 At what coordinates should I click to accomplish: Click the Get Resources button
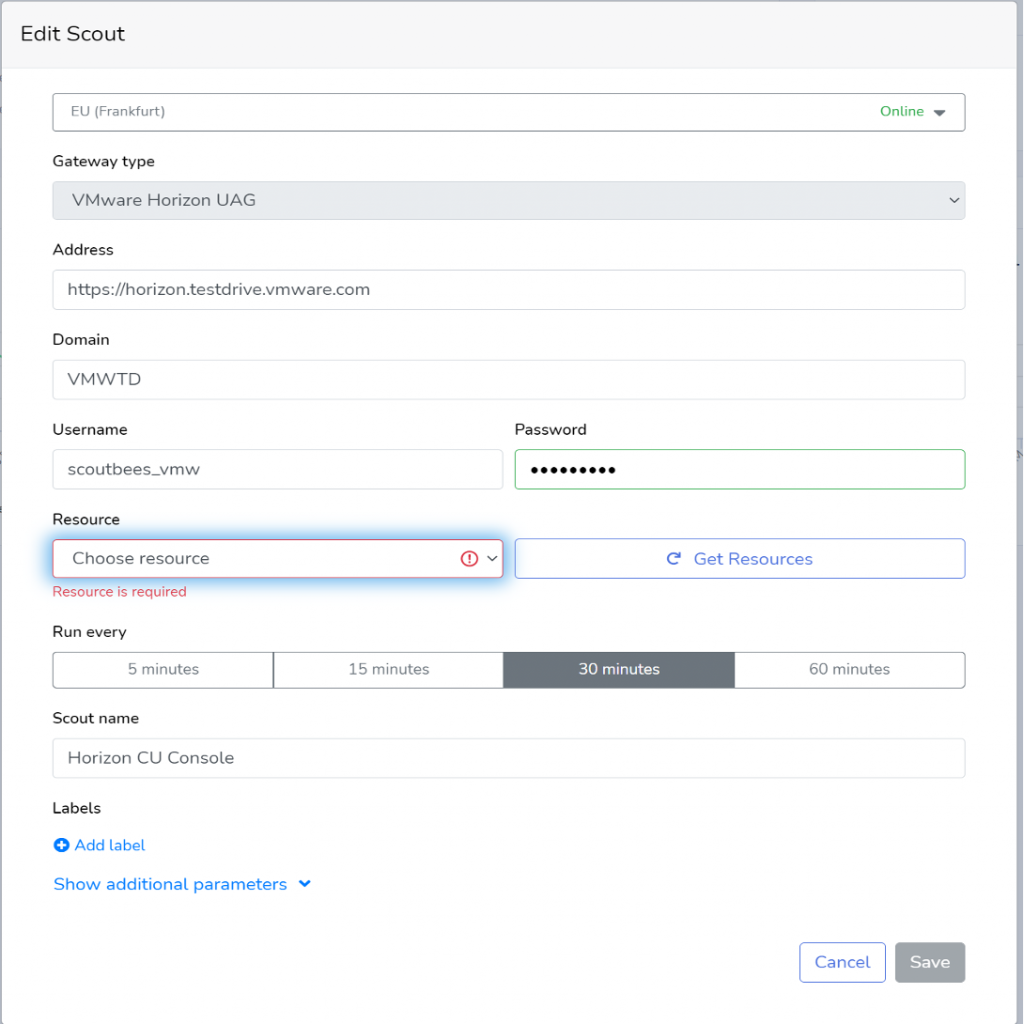pyautogui.click(x=739, y=559)
